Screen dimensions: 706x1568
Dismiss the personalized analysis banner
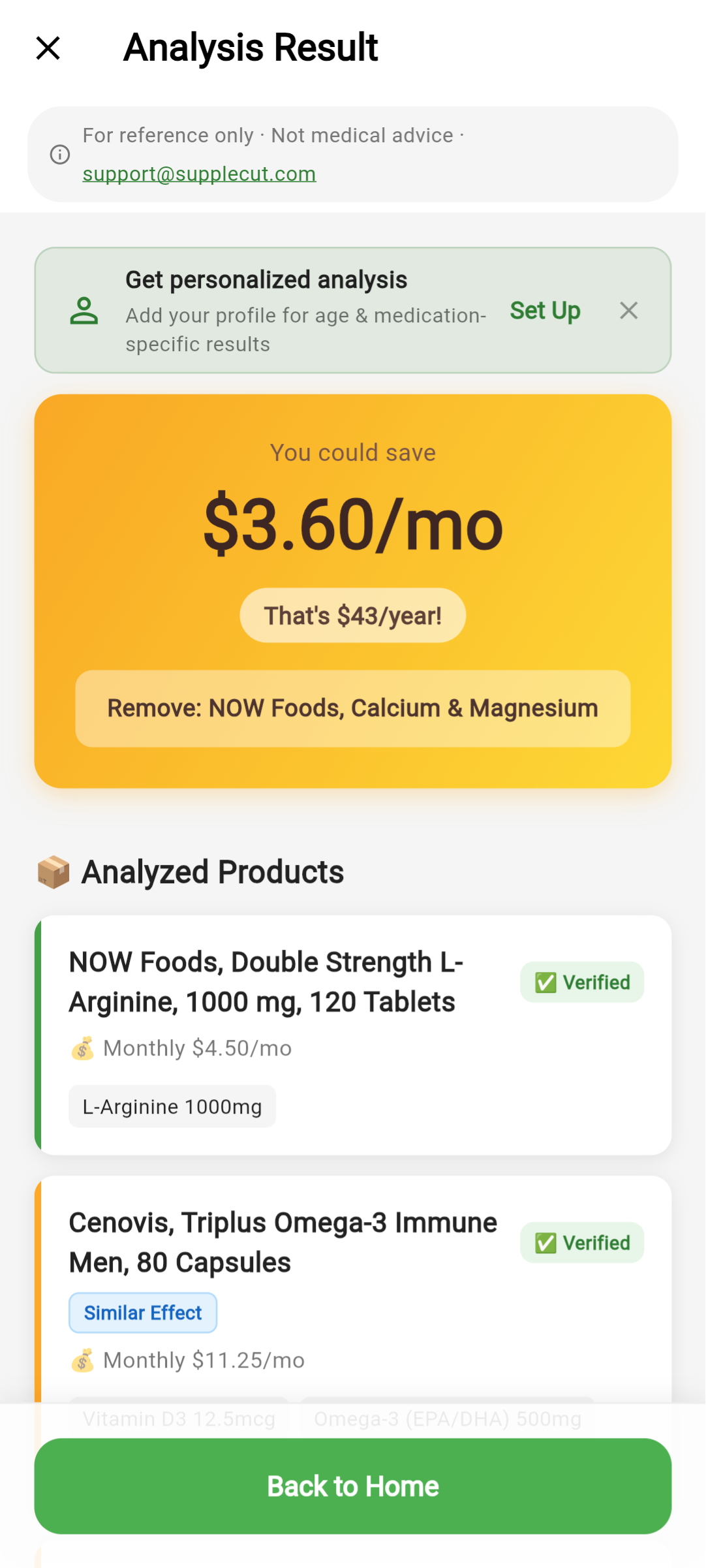tap(629, 311)
